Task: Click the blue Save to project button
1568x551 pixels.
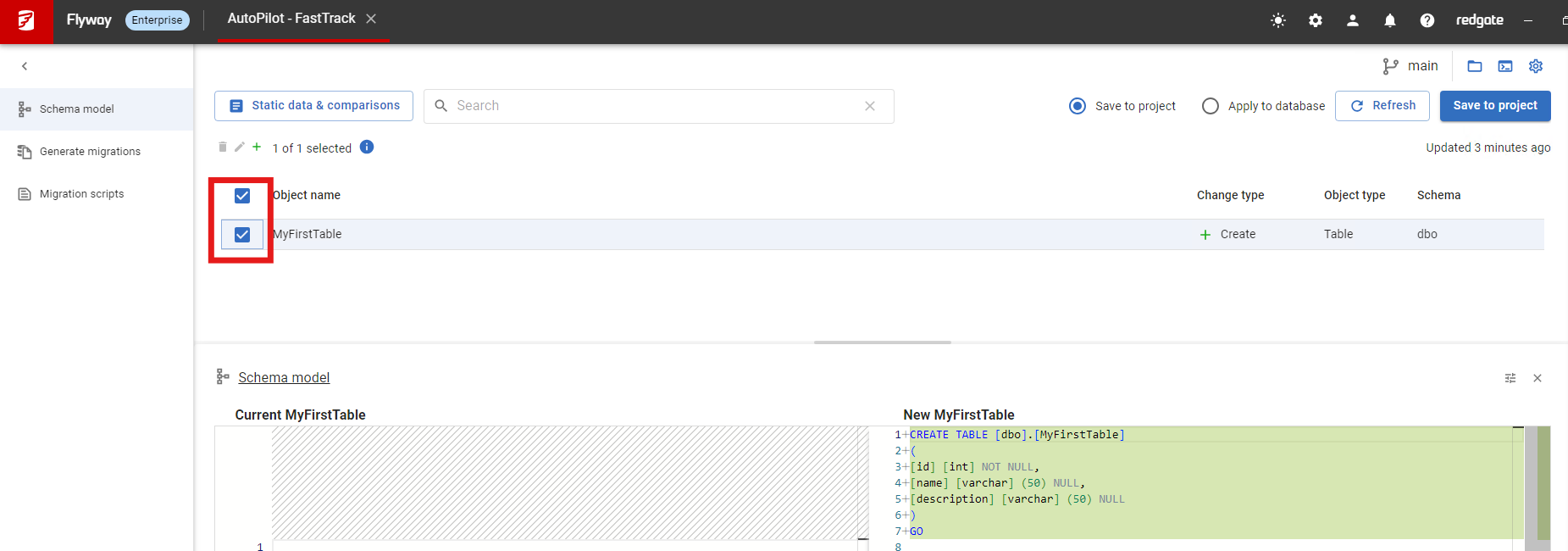Action: pyautogui.click(x=1495, y=106)
